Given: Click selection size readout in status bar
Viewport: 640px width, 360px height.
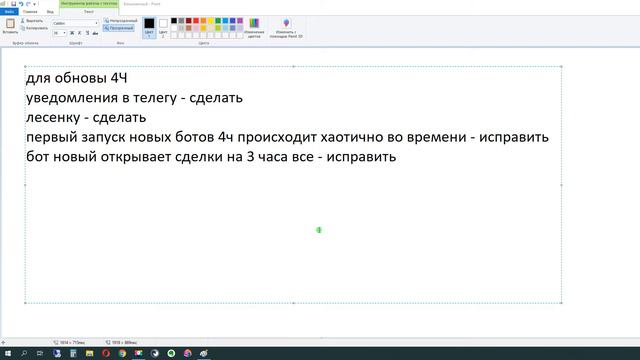Looking at the screenshot, I should (69, 342).
